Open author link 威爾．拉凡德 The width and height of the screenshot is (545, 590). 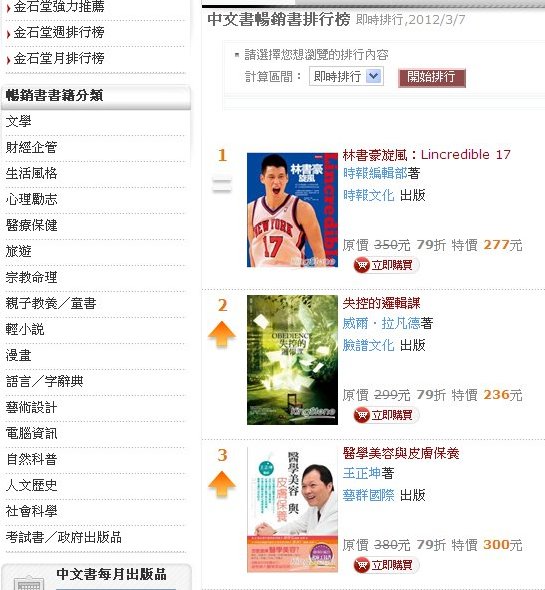pos(381,323)
